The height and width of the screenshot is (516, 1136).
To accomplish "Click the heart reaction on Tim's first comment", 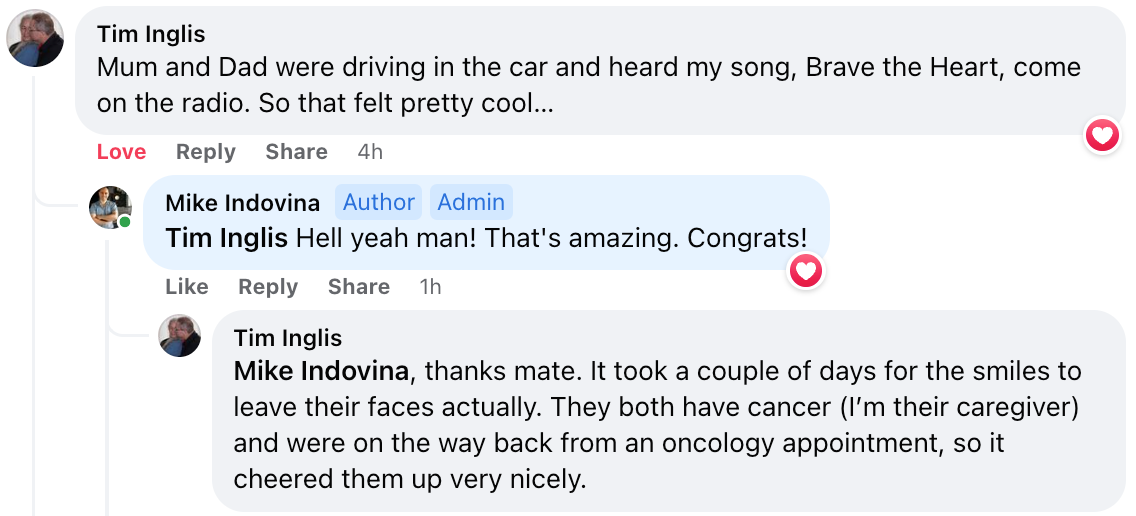I will coord(1102,135).
